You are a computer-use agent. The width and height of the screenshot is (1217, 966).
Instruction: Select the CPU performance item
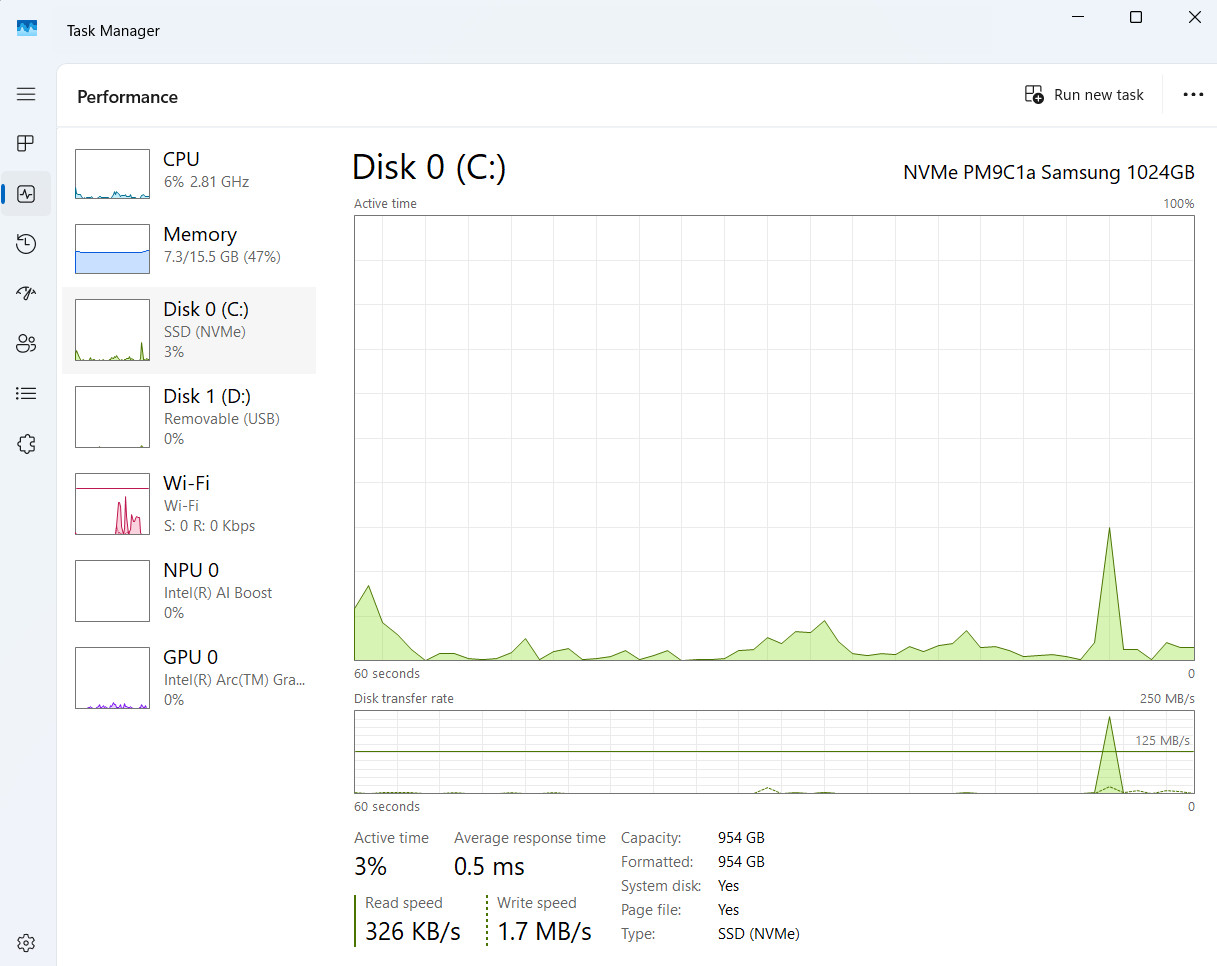pos(189,175)
